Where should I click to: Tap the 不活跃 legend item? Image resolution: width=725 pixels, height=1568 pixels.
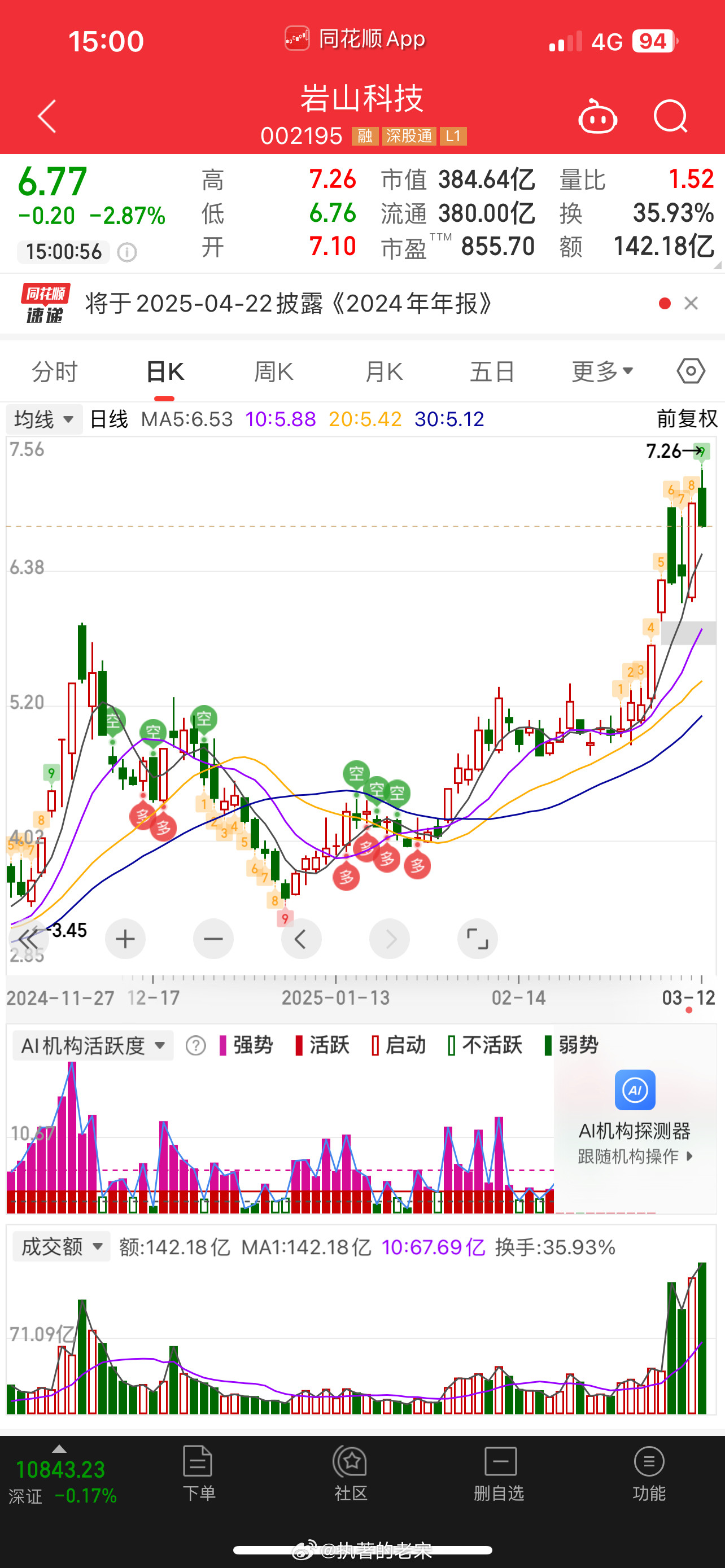(485, 1045)
